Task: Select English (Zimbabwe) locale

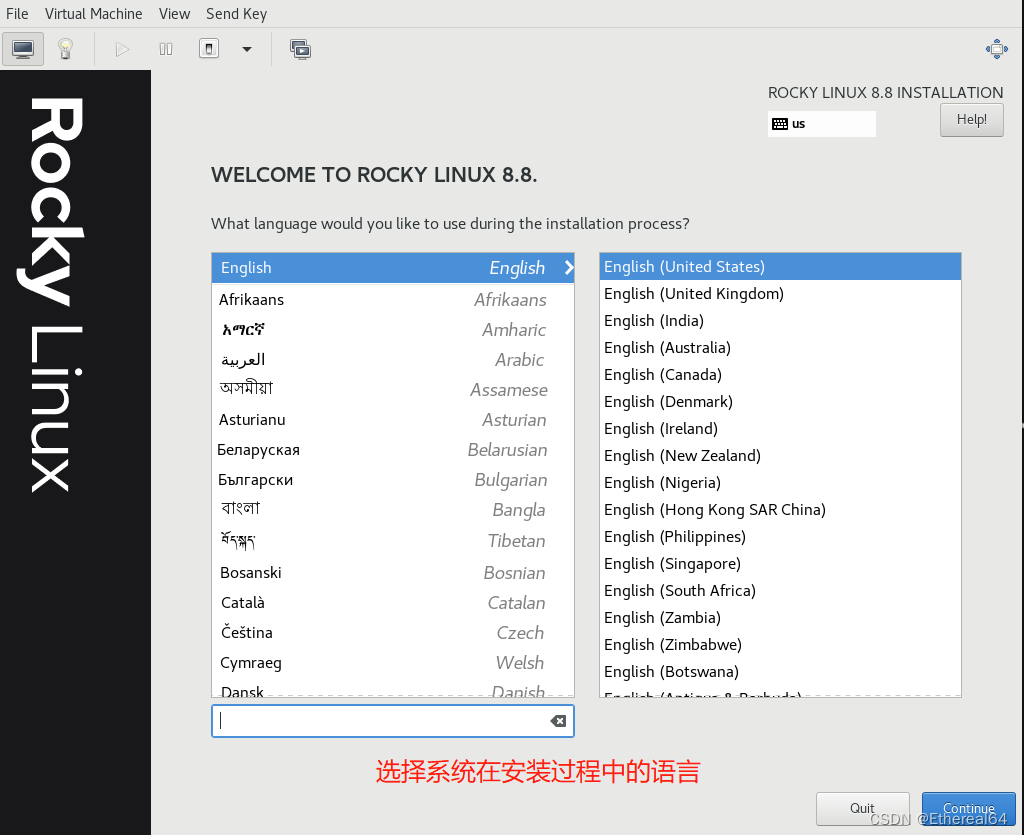Action: (780, 644)
